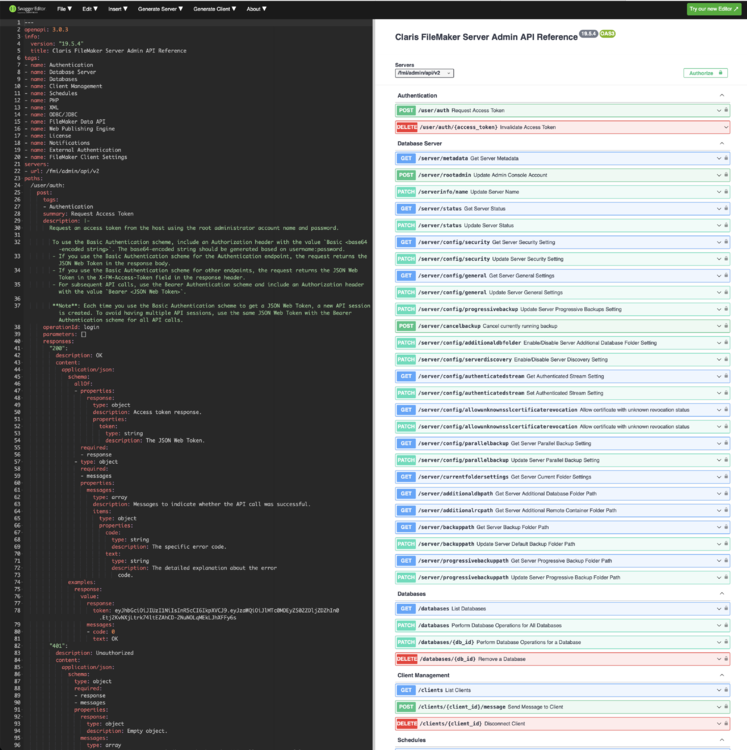This screenshot has height=750, width=747.
Task: Open PATCH /server/progressivebackuppath operation
Action: pos(562,577)
